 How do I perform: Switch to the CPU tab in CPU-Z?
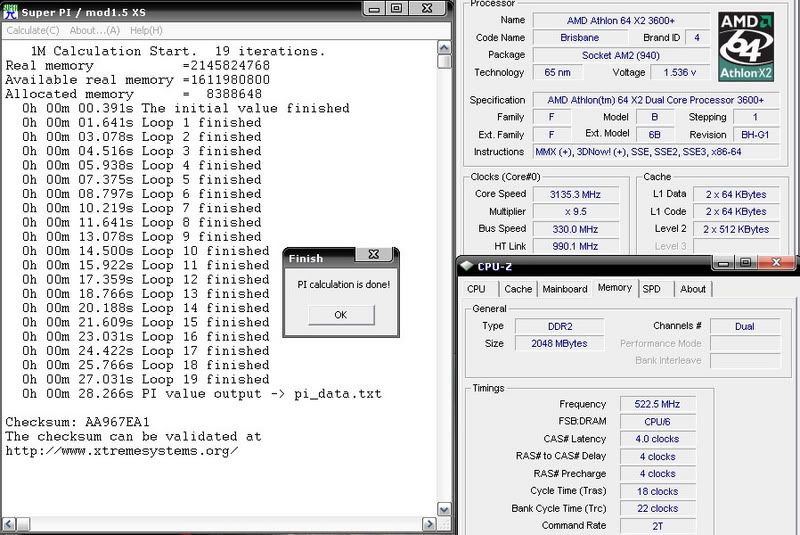477,289
